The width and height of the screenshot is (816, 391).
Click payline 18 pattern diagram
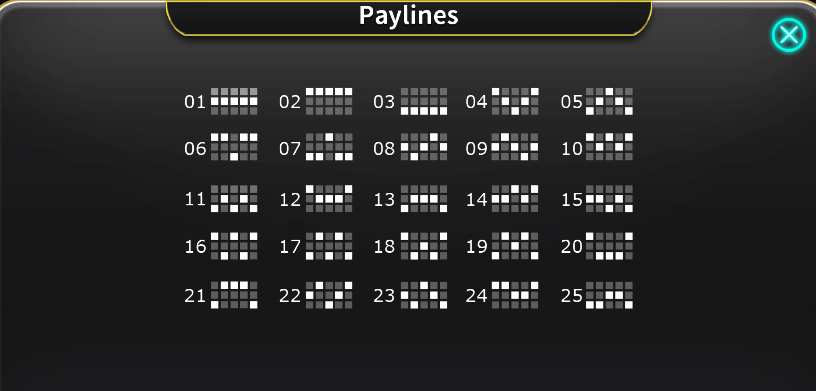coord(424,246)
